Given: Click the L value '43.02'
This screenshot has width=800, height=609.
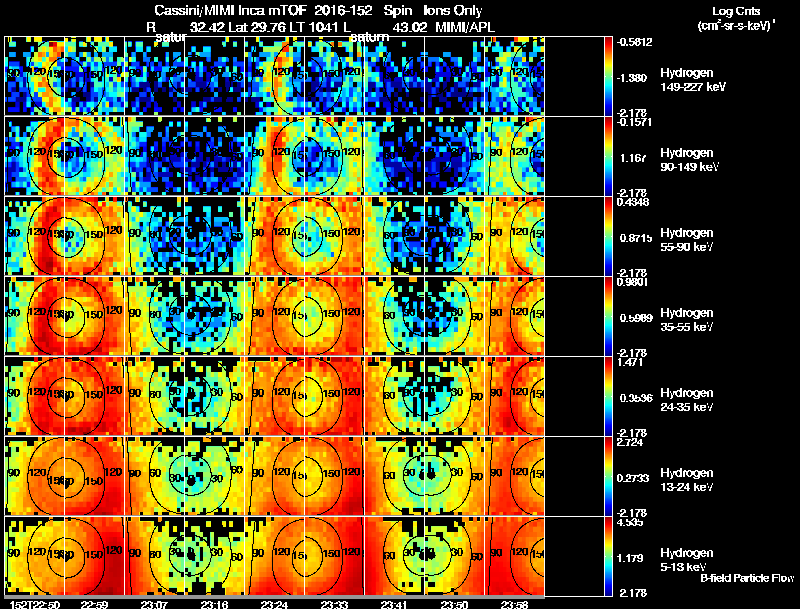Looking at the screenshot, I should point(410,27).
